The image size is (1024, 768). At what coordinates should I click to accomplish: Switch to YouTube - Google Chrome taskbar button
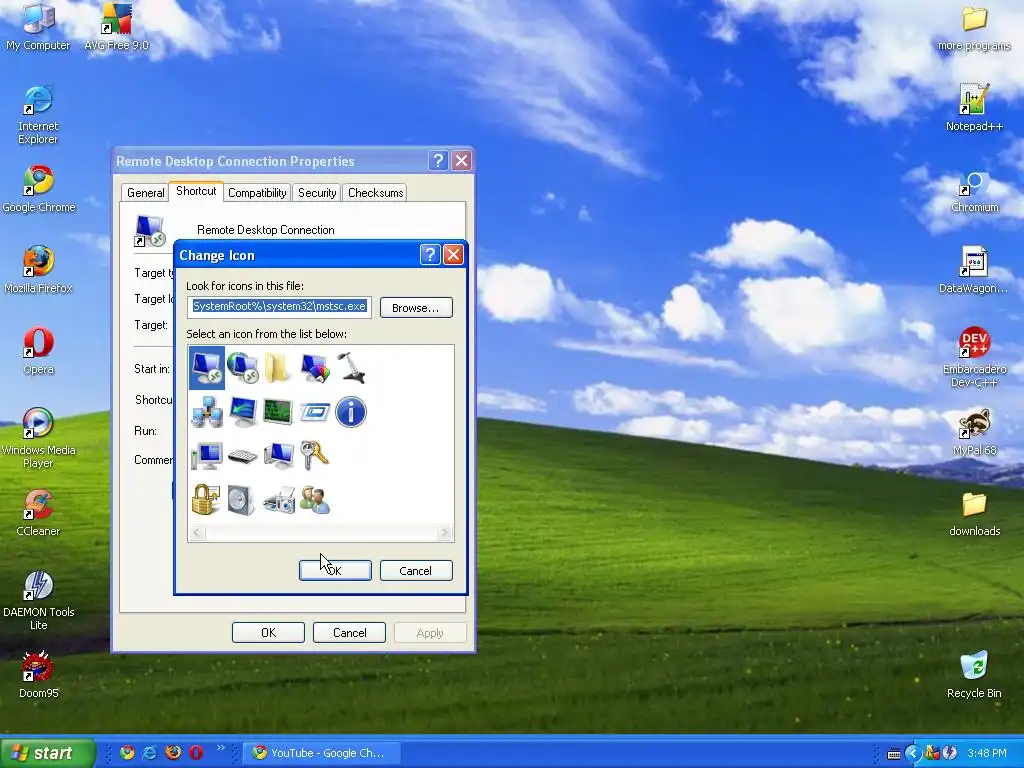pos(321,753)
